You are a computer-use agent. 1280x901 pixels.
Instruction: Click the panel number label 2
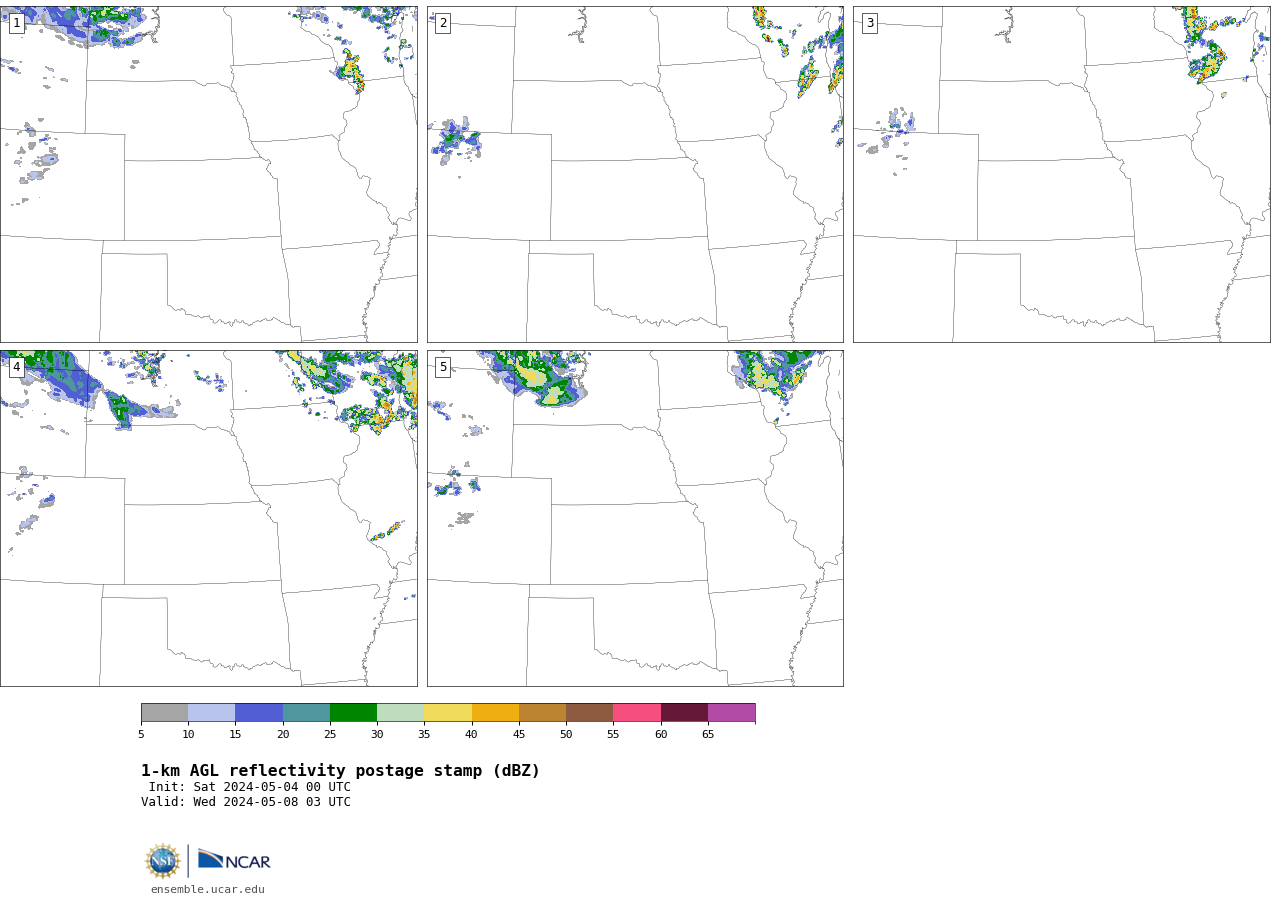tap(443, 23)
